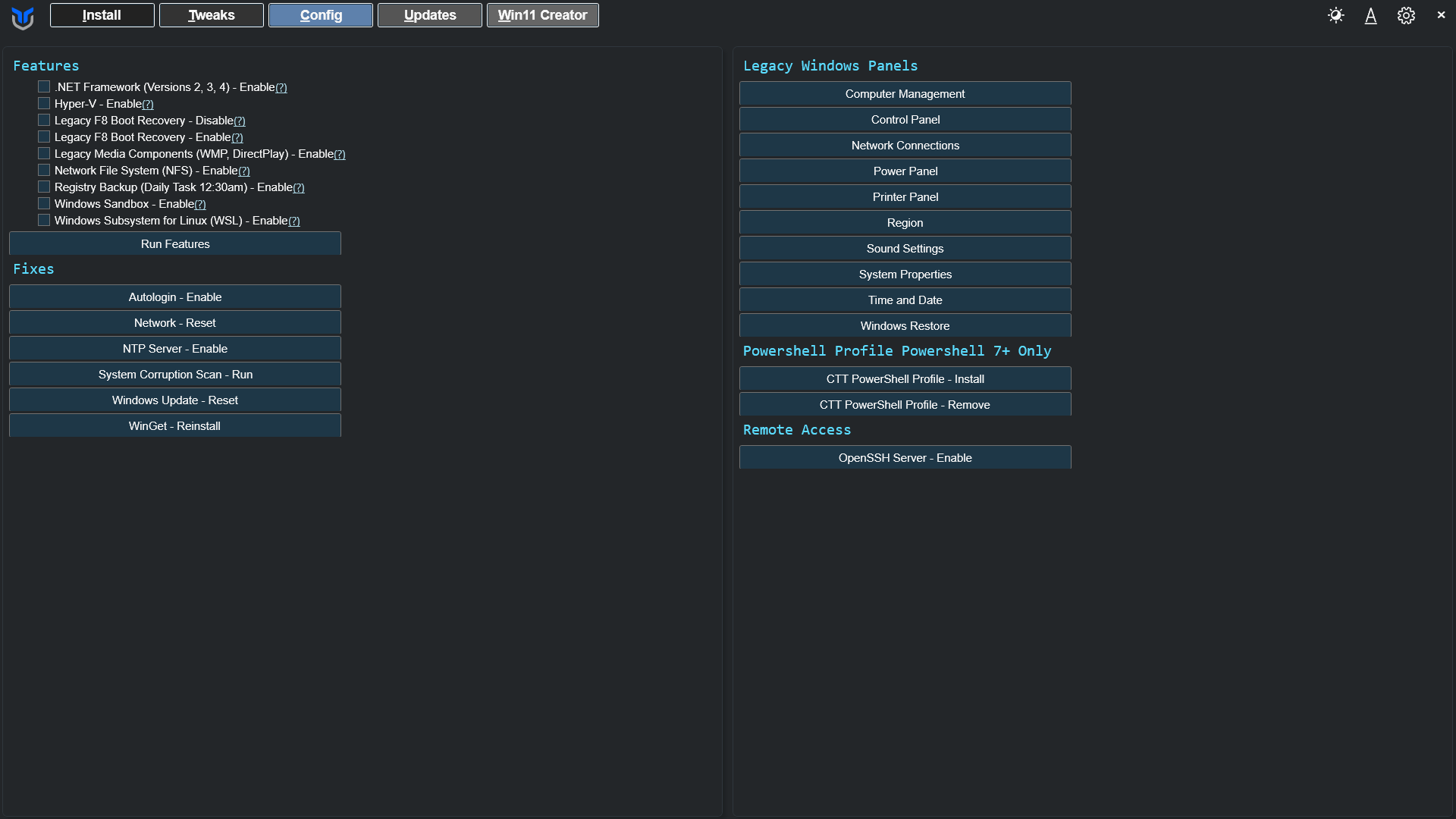Screen dimensions: 1456x819
Task: Open the (?) help link for WSL
Action: pos(294,221)
